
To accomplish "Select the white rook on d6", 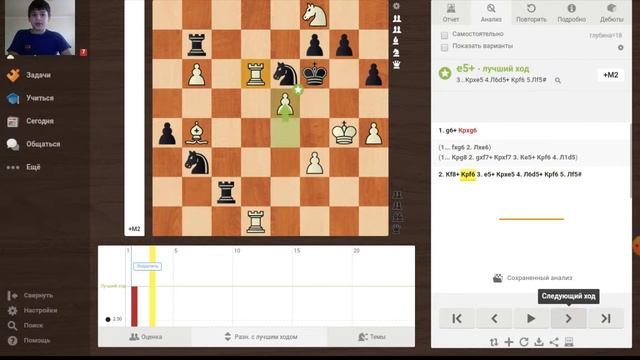I will 256,74.
